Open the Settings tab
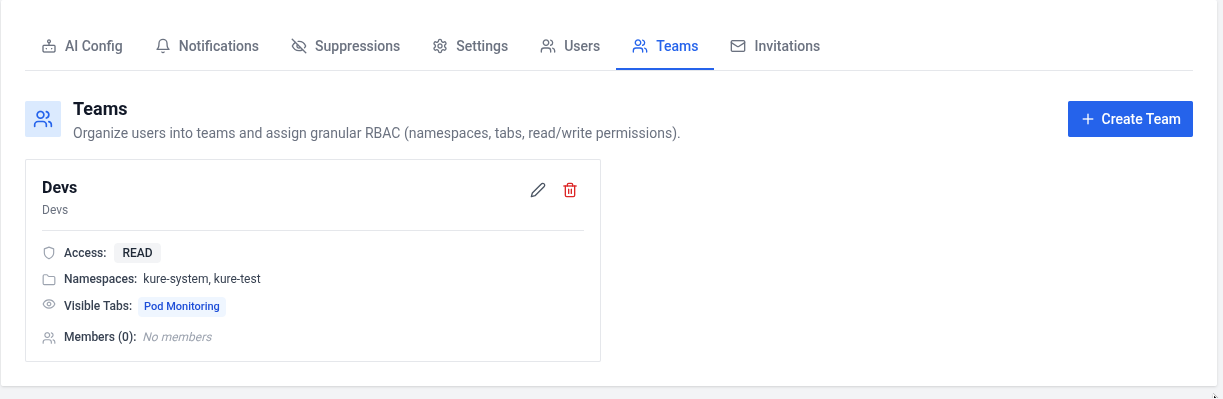 pyautogui.click(x=470, y=46)
